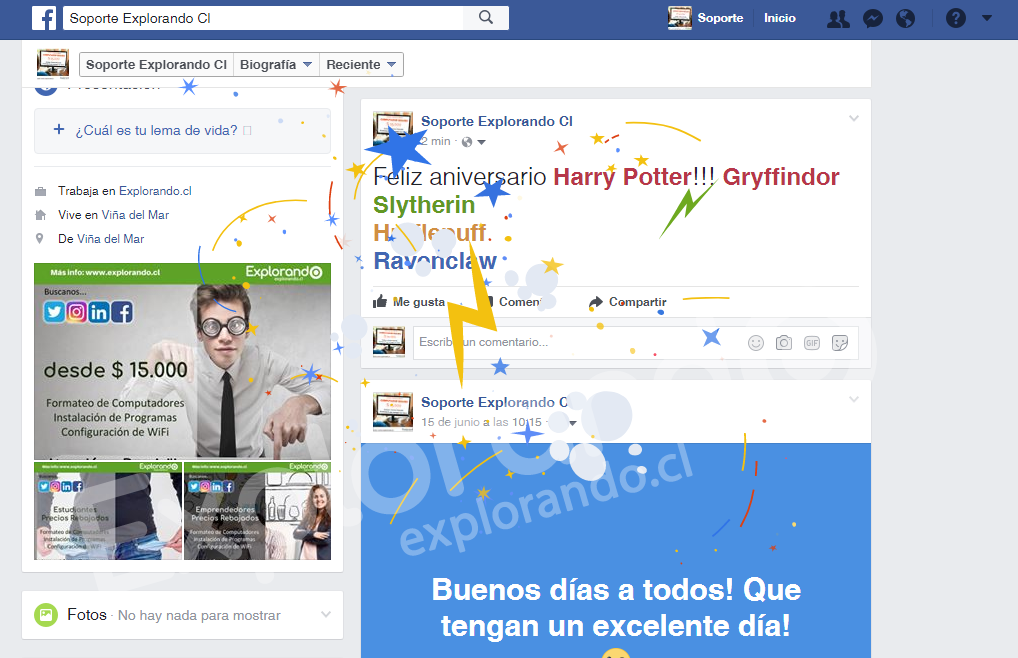The width and height of the screenshot is (1018, 658).
Task: Open the options chevron on Harry Potter post
Action: 854,118
